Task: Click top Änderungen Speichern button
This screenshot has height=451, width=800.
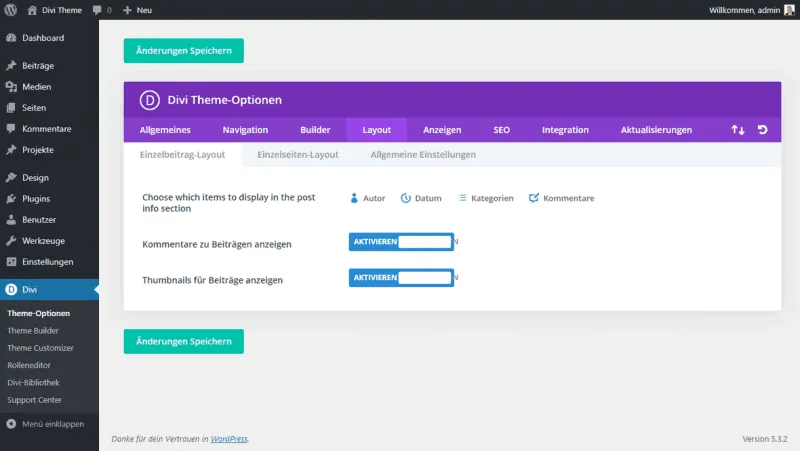Action: click(184, 51)
